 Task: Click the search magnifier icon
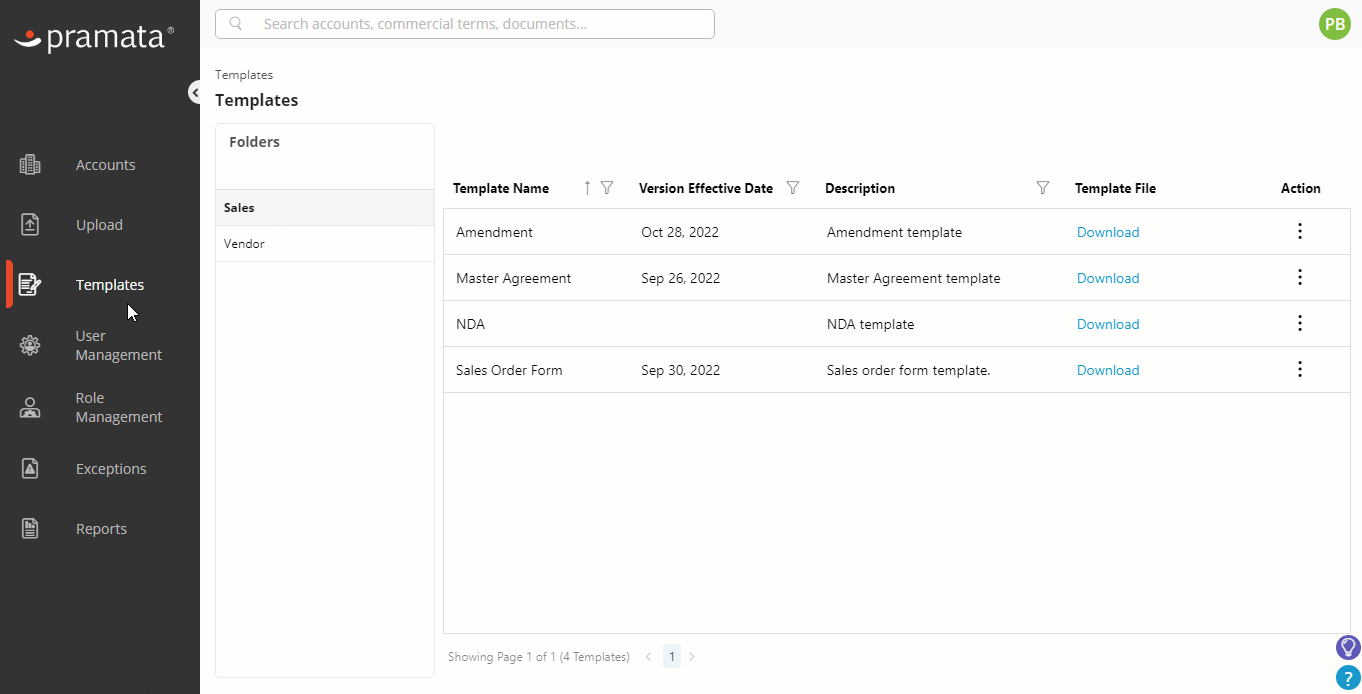click(x=236, y=23)
